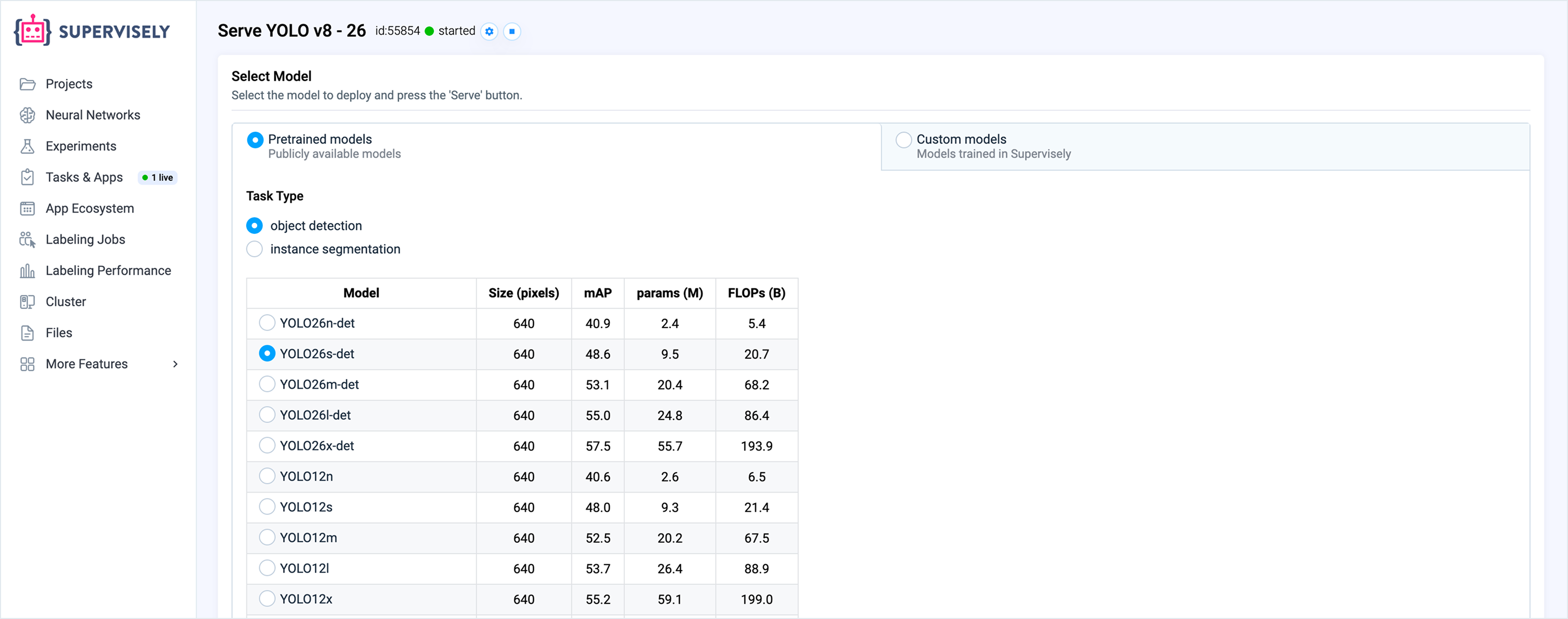Select the YOLO12x model radio button
This screenshot has width=1568, height=619.
coord(267,598)
